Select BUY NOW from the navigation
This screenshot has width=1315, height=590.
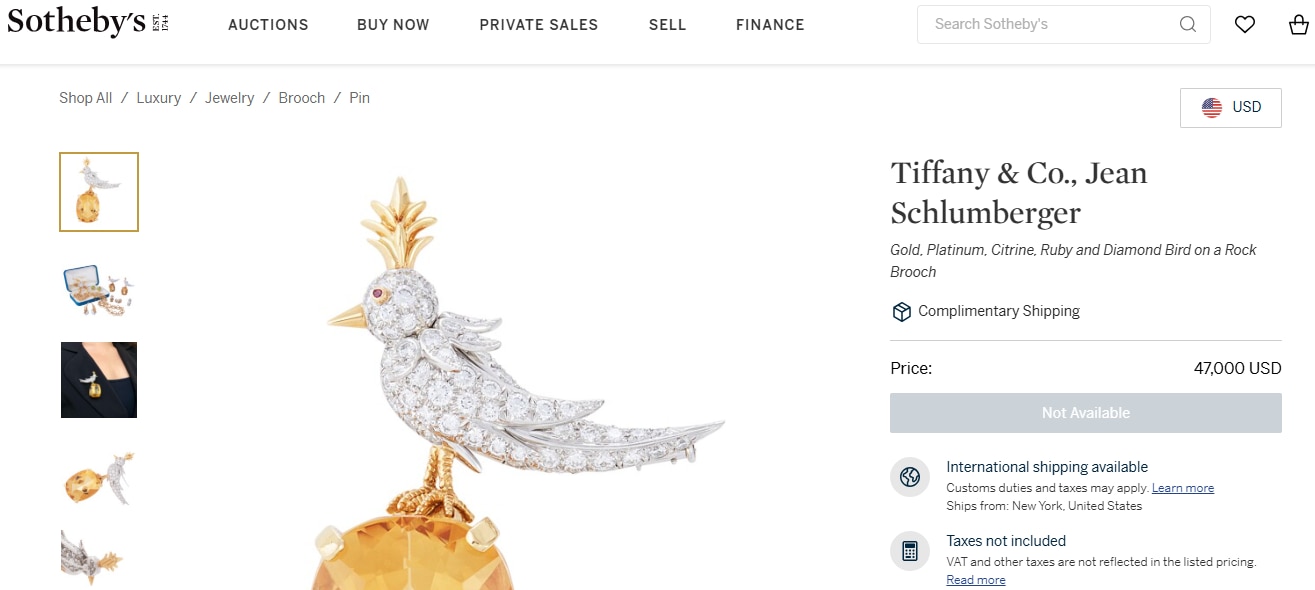[393, 25]
